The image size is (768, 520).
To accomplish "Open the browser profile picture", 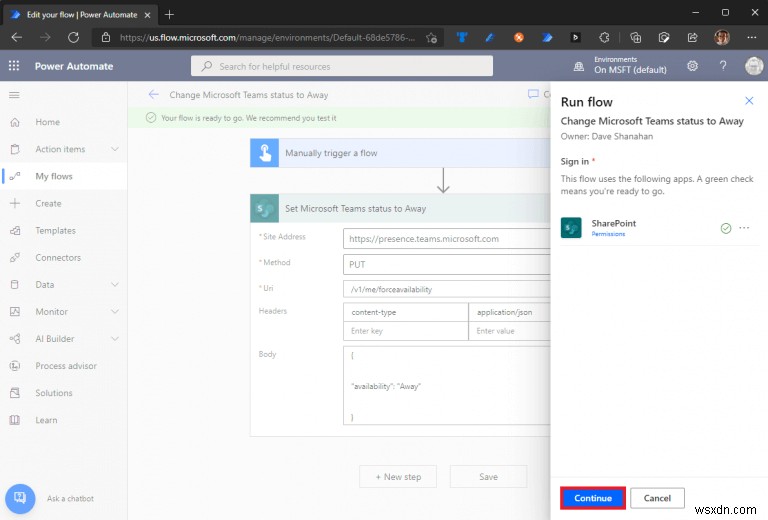I will click(x=722, y=37).
